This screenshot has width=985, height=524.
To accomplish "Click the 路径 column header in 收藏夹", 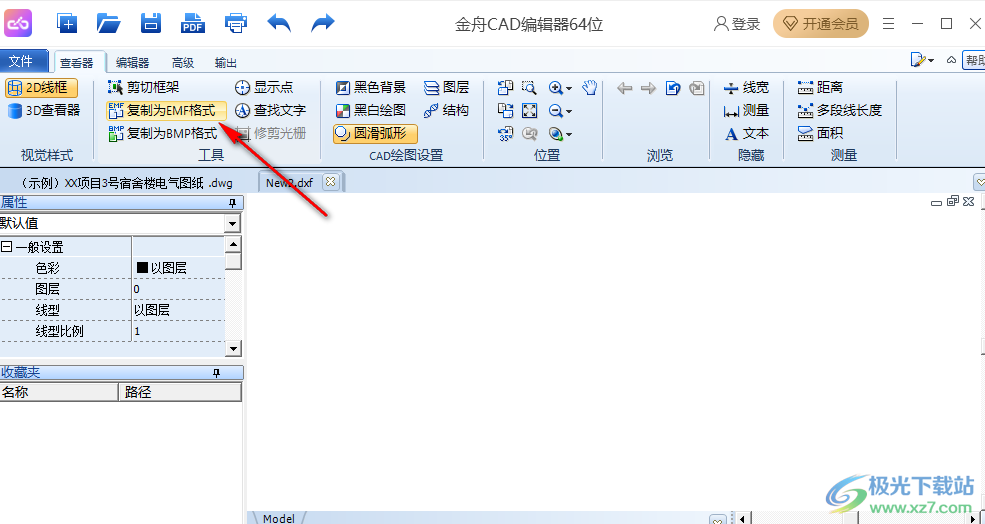I will pyautogui.click(x=180, y=393).
